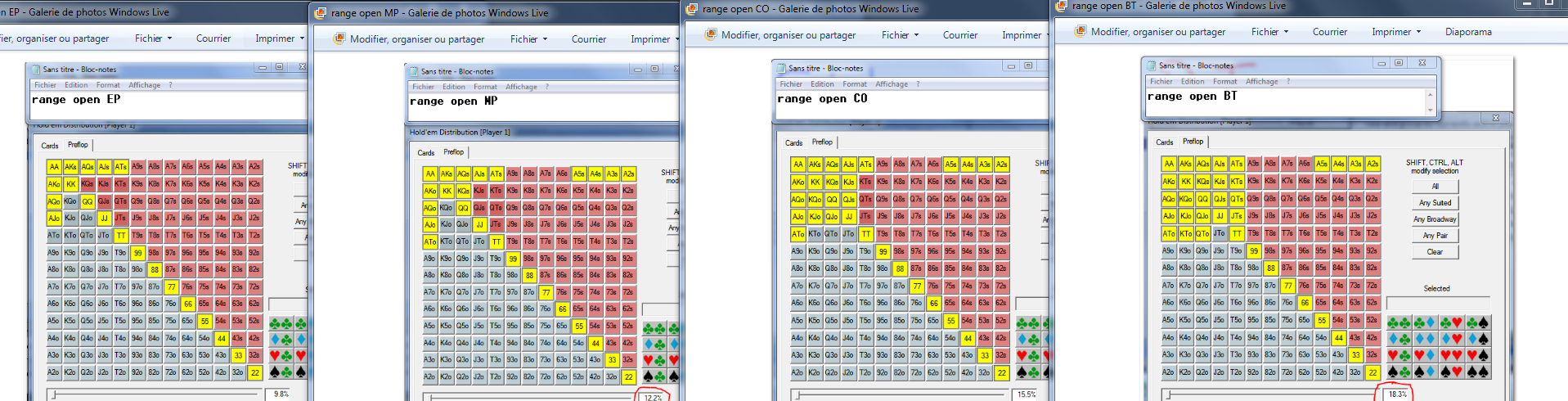The width and height of the screenshot is (1568, 401).
Task: Switch to Preflop tab in MP window
Action: click(x=454, y=152)
